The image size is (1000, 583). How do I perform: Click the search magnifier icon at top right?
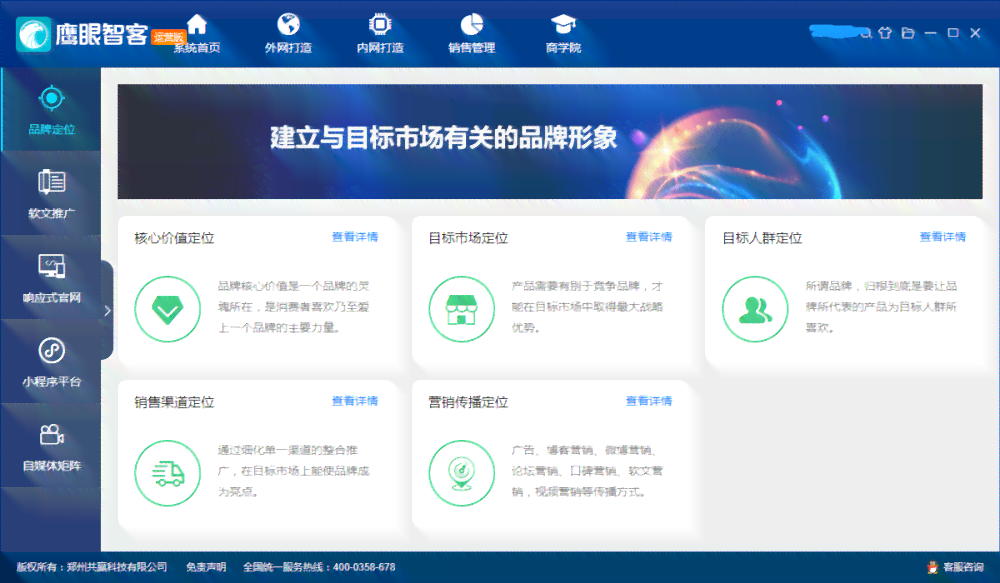[x=865, y=33]
